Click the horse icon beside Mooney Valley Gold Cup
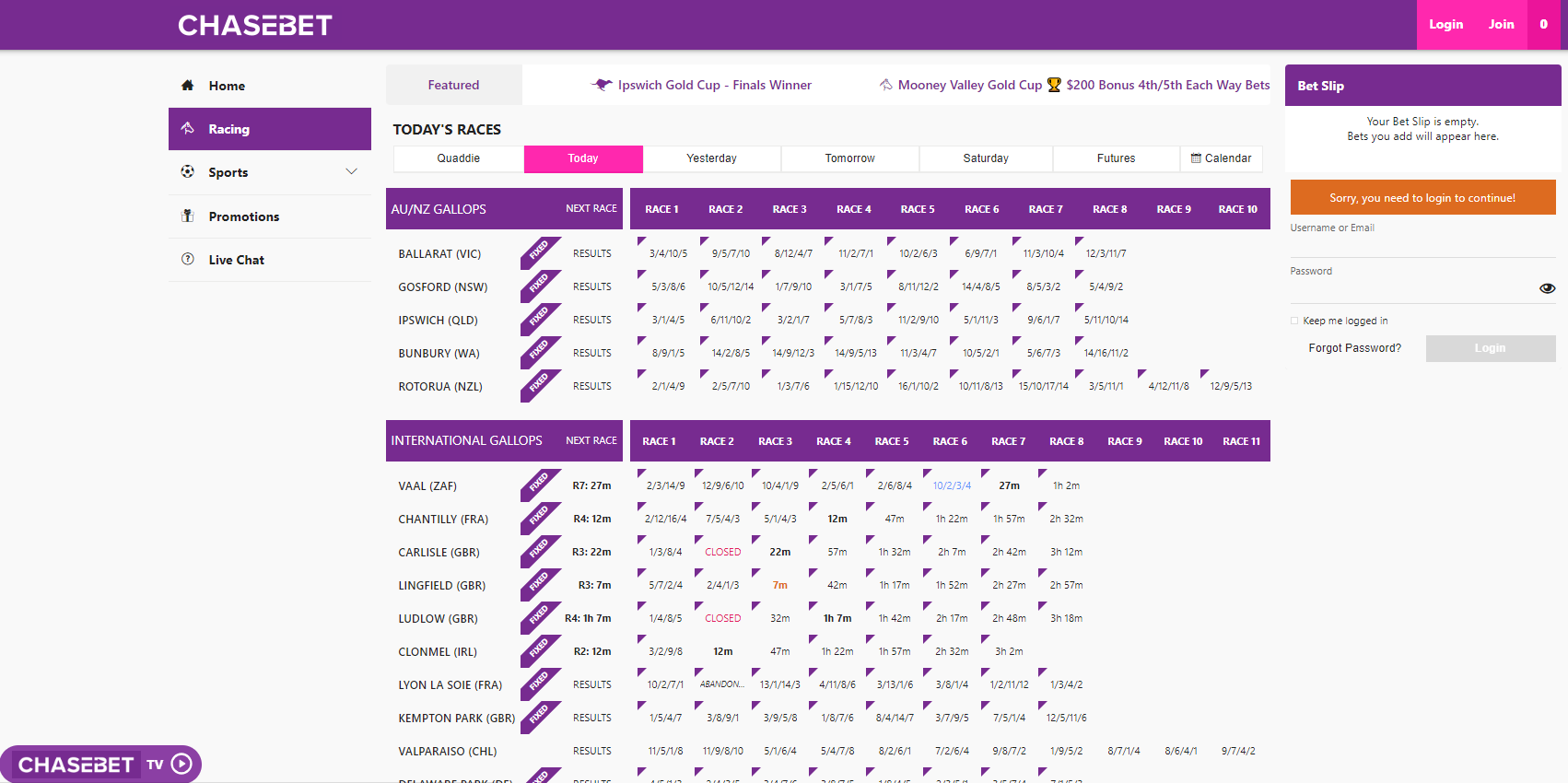The width and height of the screenshot is (1568, 783). pos(886,85)
